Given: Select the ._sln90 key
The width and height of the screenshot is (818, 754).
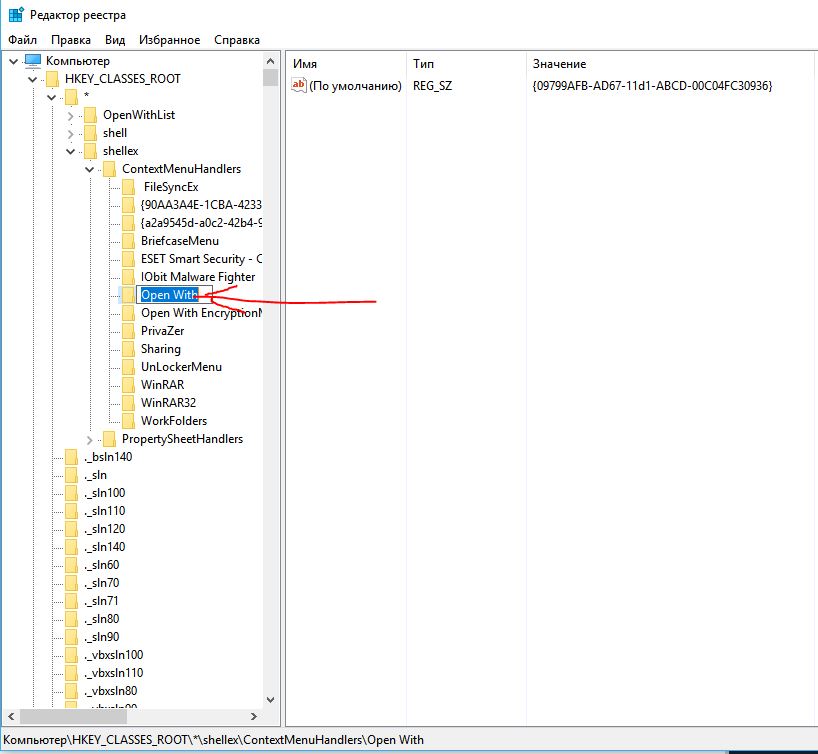Looking at the screenshot, I should tap(101, 637).
